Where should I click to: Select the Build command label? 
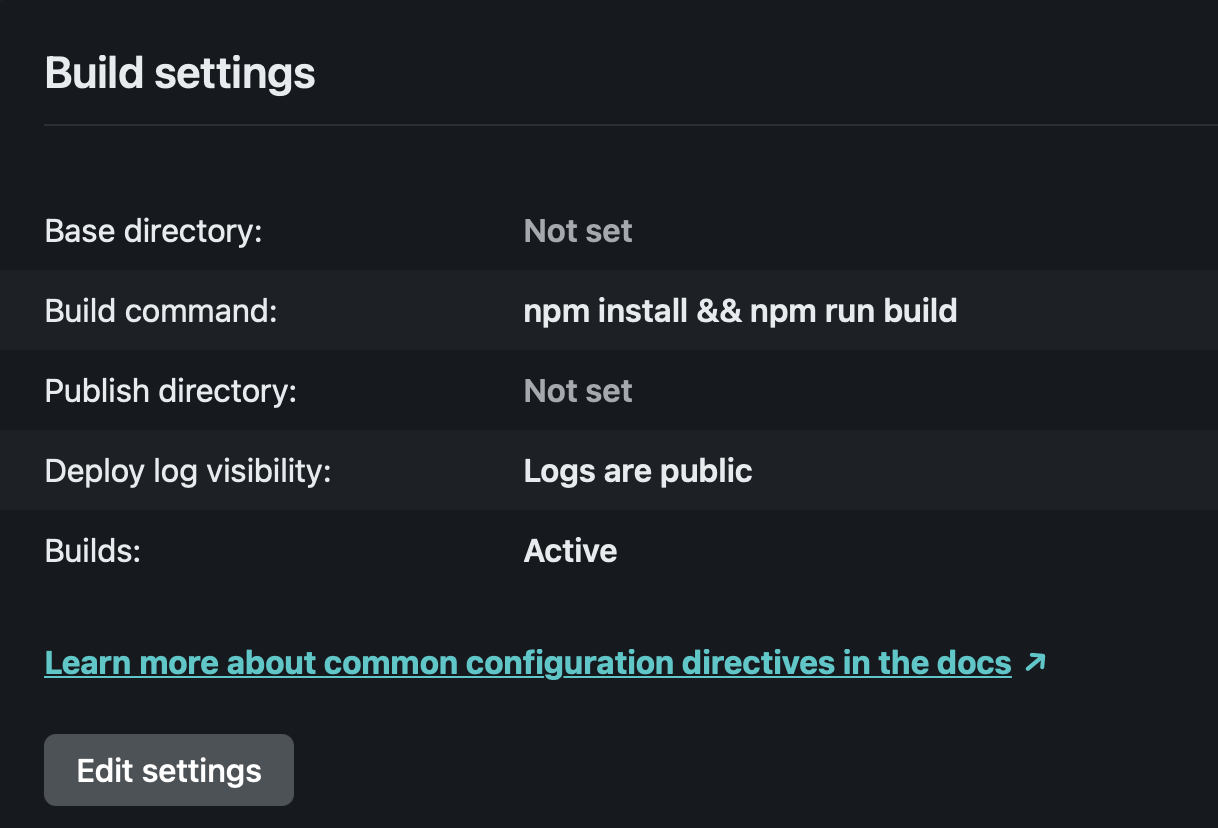[160, 311]
